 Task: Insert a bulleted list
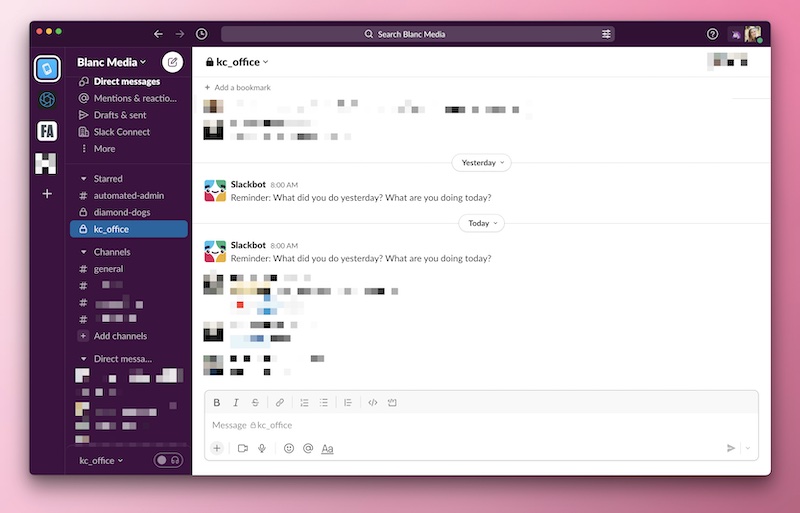pos(323,403)
